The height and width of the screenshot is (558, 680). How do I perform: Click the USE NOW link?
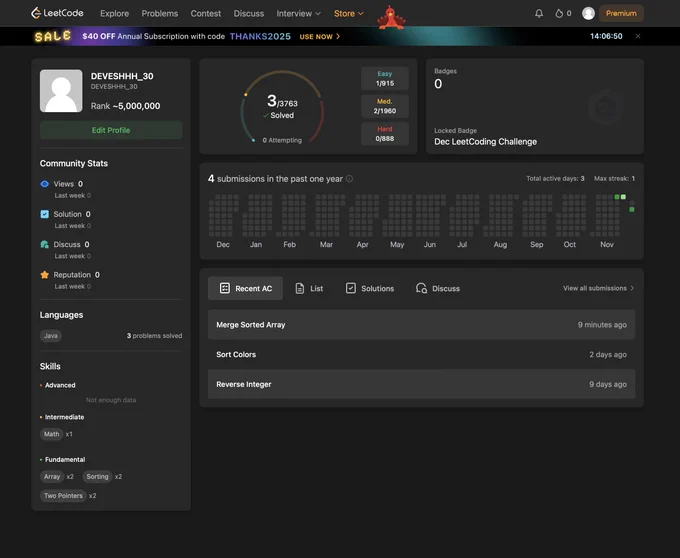tap(320, 36)
